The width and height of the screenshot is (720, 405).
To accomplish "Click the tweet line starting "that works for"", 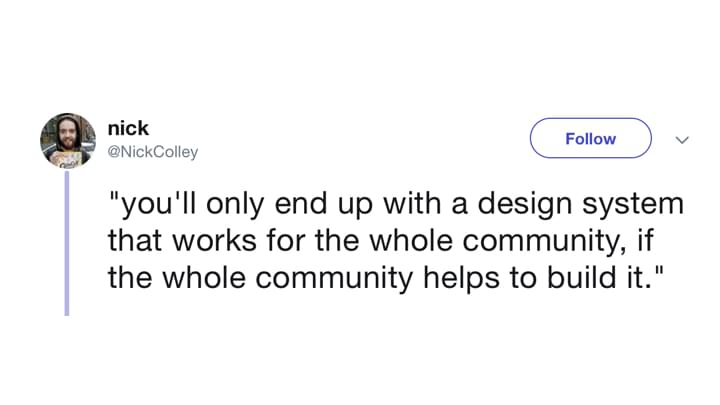I will tap(381, 241).
